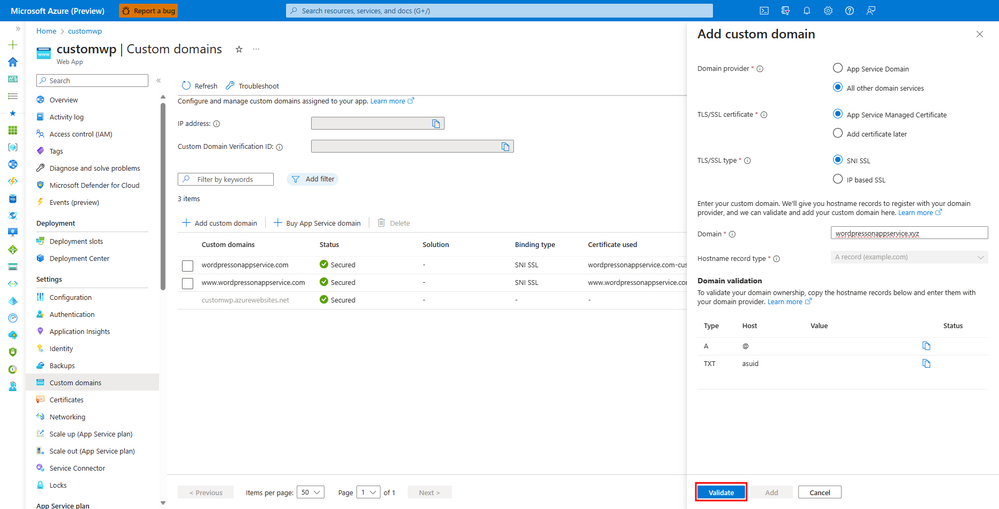Copy the TXT asuid record value
The image size is (999, 509).
point(926,364)
